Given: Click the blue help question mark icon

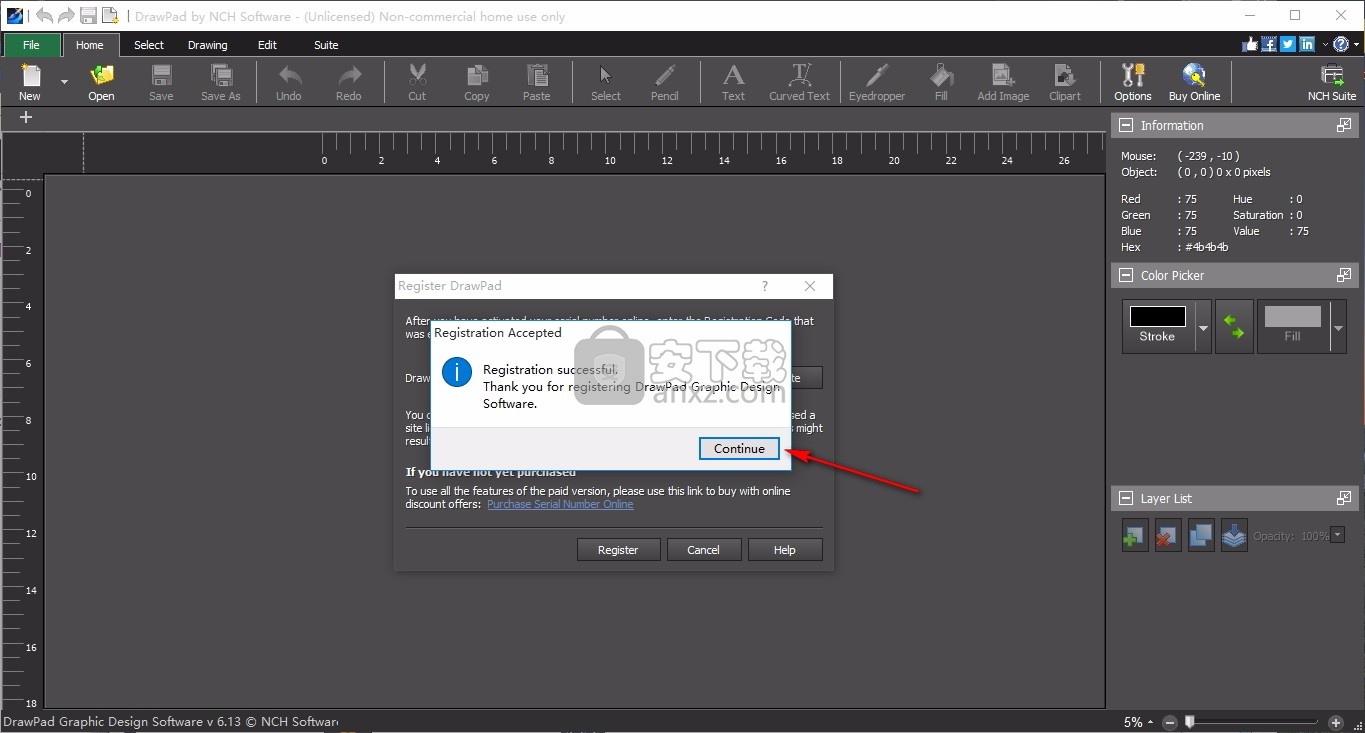Looking at the screenshot, I should pyautogui.click(x=1340, y=44).
